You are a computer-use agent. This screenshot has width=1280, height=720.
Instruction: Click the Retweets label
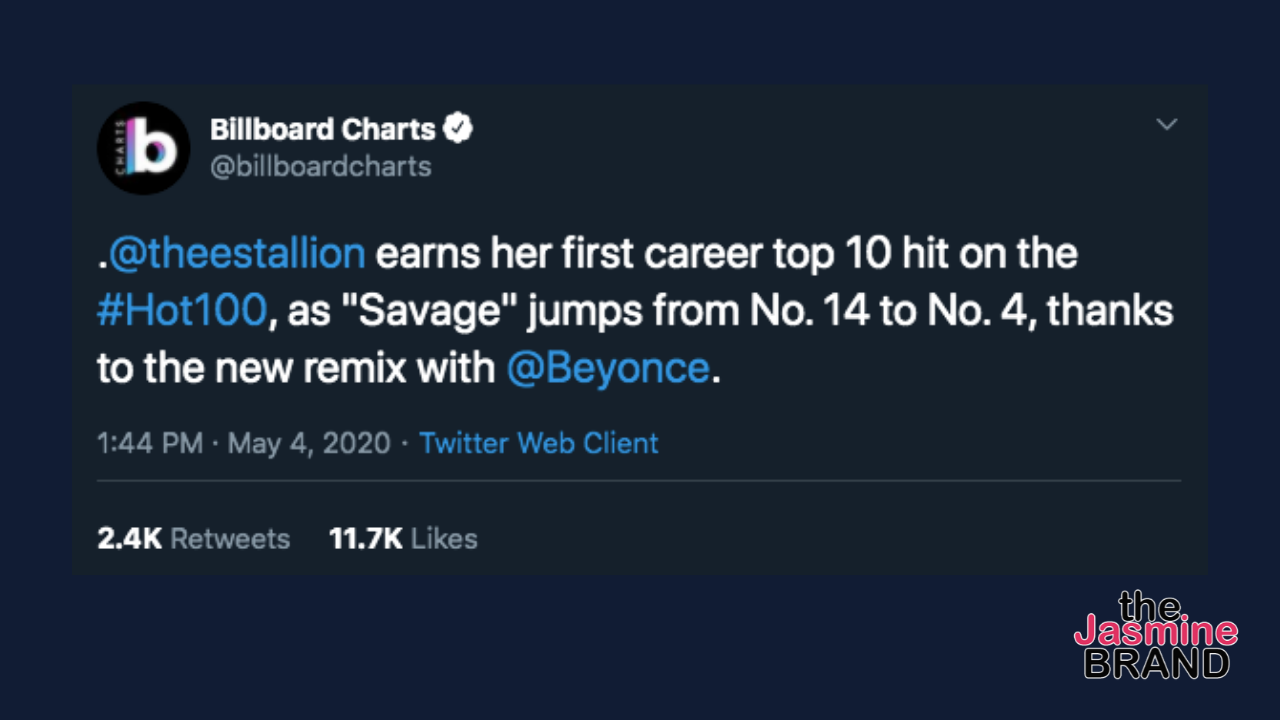click(230, 539)
